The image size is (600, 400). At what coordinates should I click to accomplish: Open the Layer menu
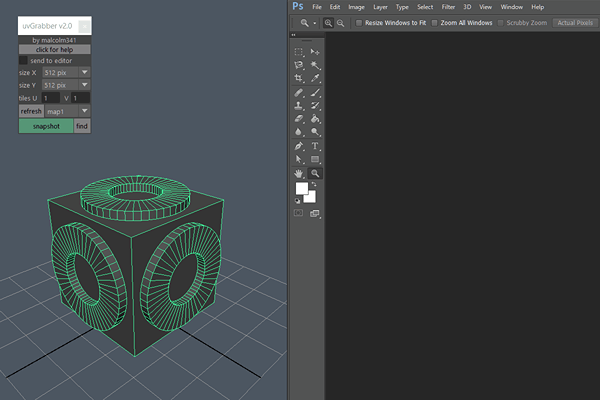click(380, 7)
